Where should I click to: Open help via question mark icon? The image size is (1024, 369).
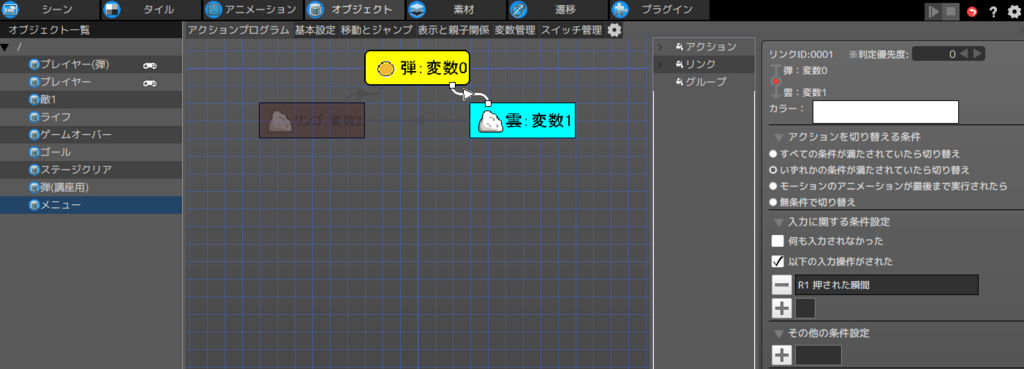pos(993,11)
